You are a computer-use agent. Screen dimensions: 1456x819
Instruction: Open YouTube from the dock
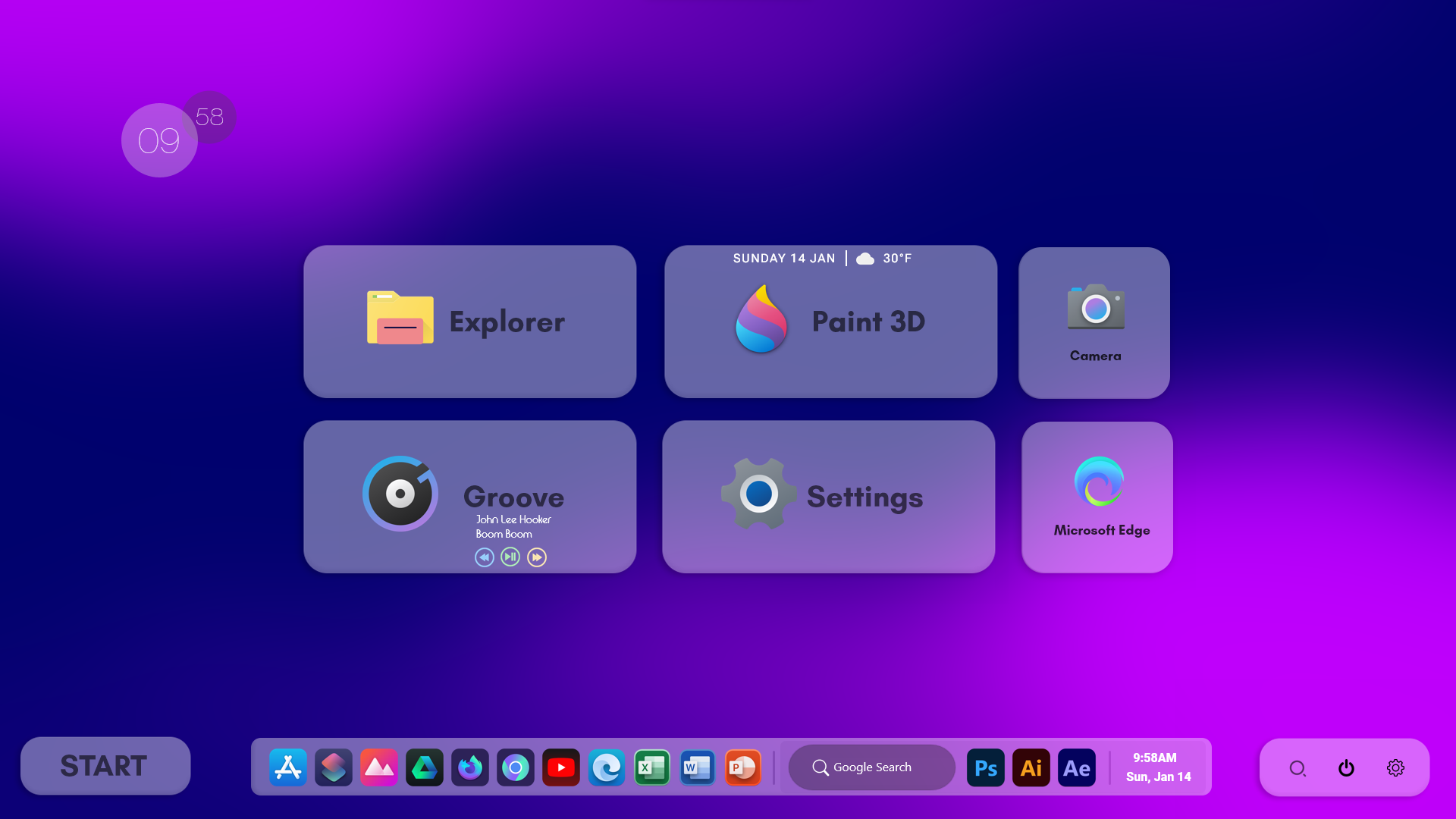[561, 767]
